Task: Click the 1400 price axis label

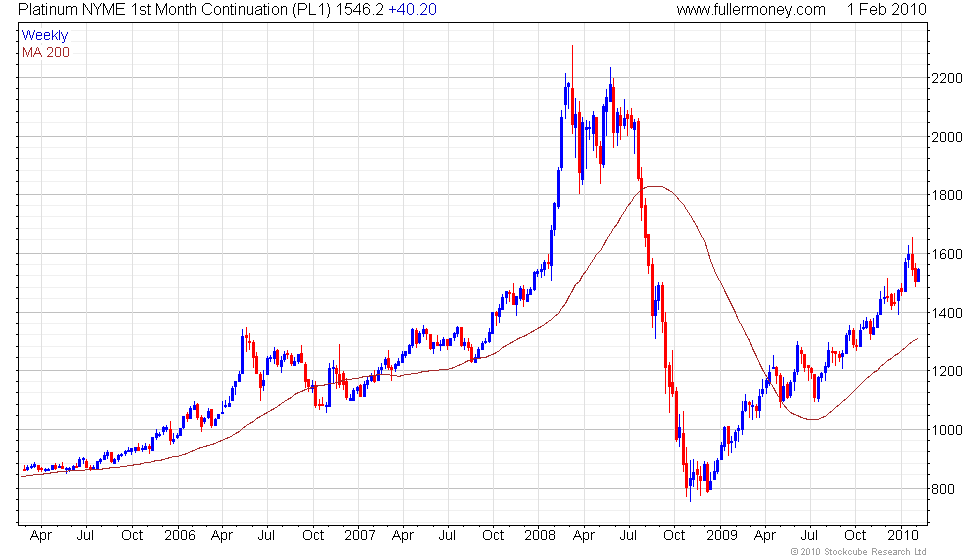Action: 947,313
